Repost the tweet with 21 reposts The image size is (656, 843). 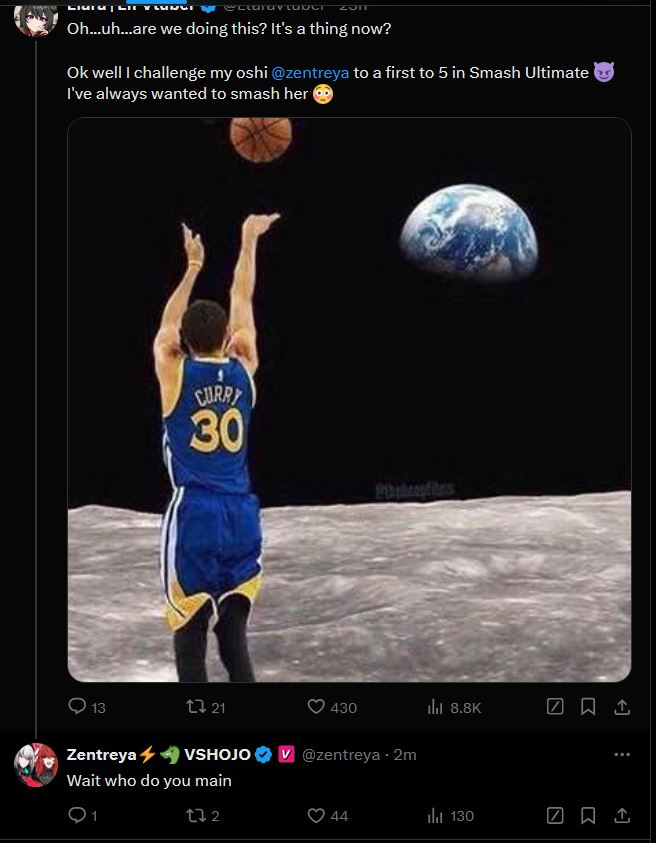(x=197, y=707)
